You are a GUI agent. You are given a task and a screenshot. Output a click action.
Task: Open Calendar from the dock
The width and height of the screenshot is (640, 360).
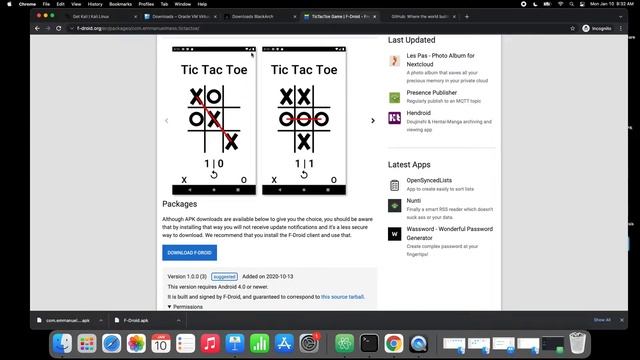(x=161, y=343)
